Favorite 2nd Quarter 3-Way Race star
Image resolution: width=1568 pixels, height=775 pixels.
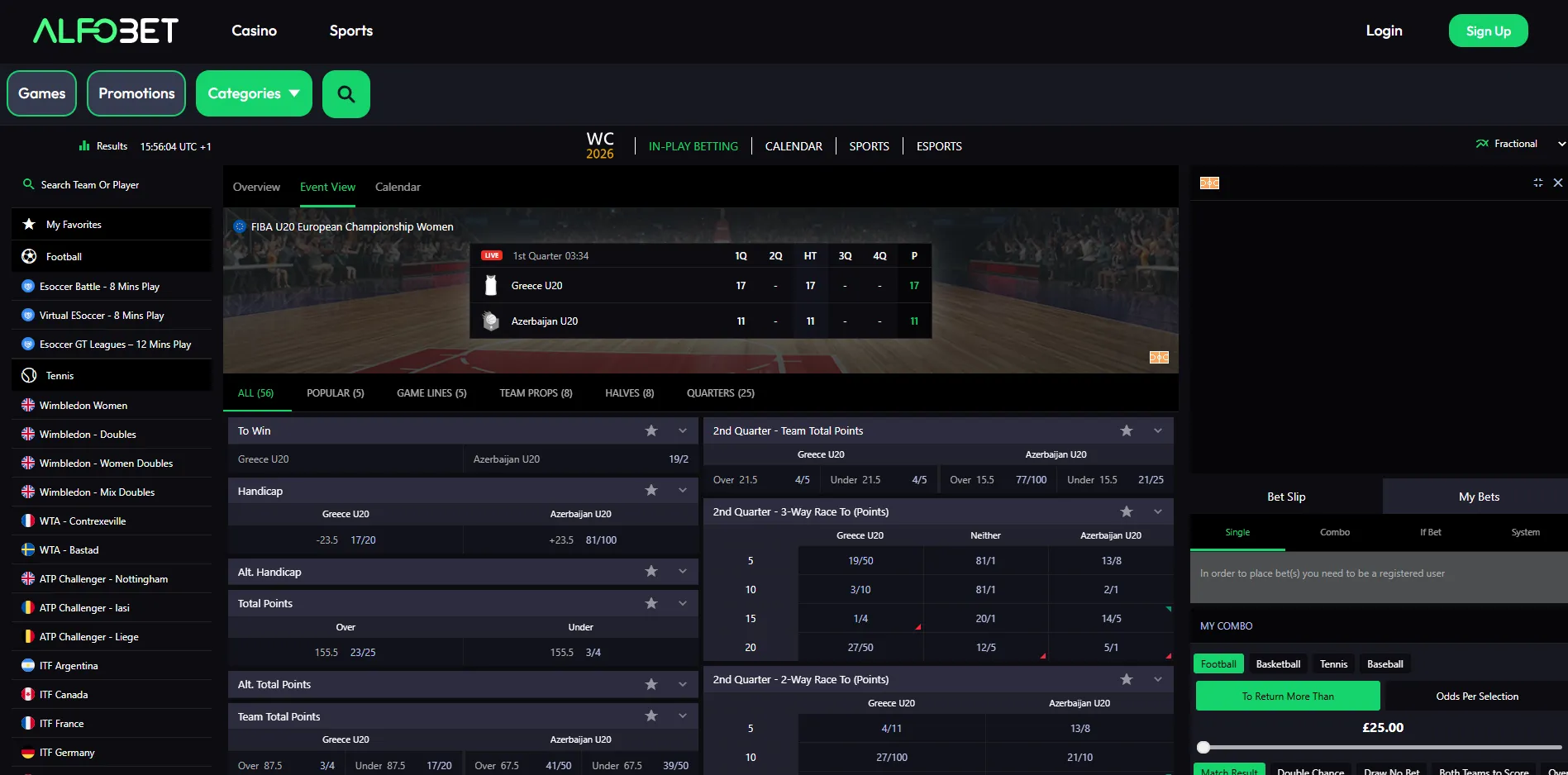click(1127, 511)
